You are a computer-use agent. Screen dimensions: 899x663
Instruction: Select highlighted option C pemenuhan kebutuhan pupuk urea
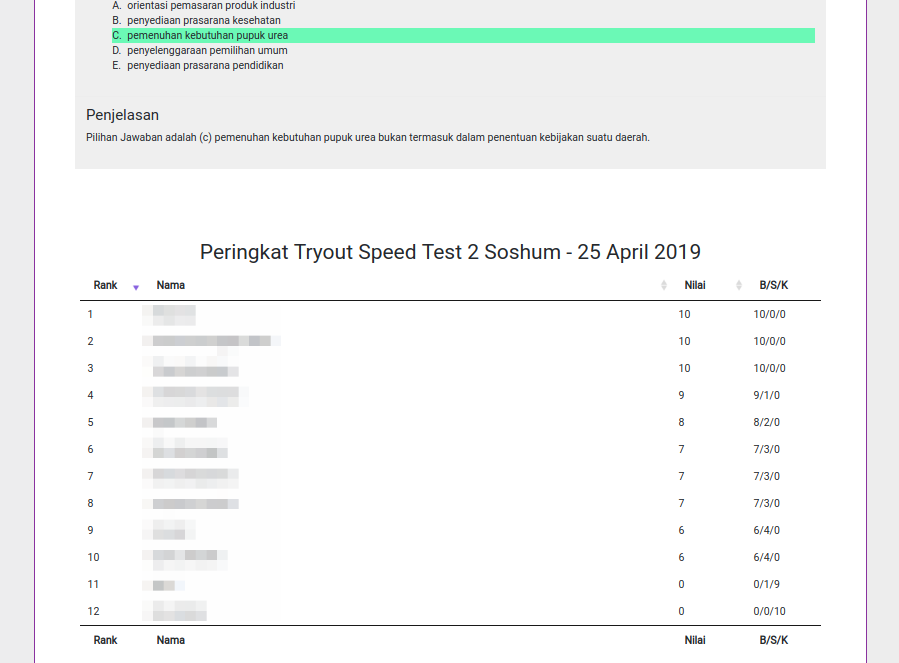tap(207, 35)
